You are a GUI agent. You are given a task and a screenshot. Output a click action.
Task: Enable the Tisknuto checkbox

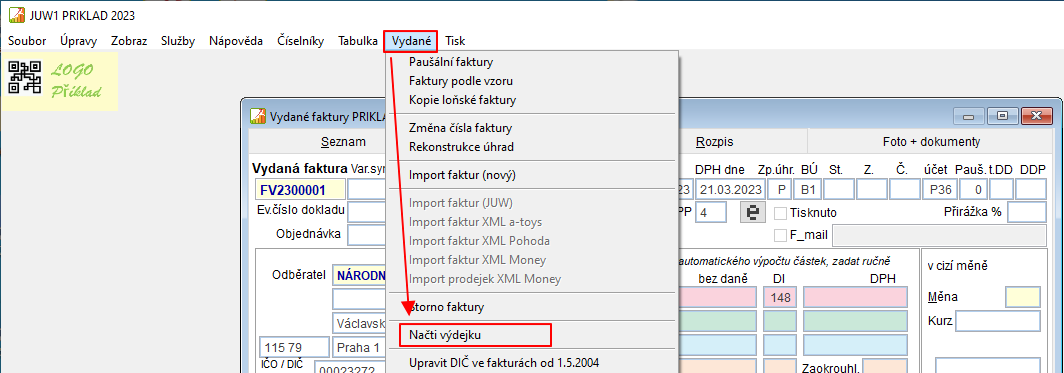tap(780, 213)
